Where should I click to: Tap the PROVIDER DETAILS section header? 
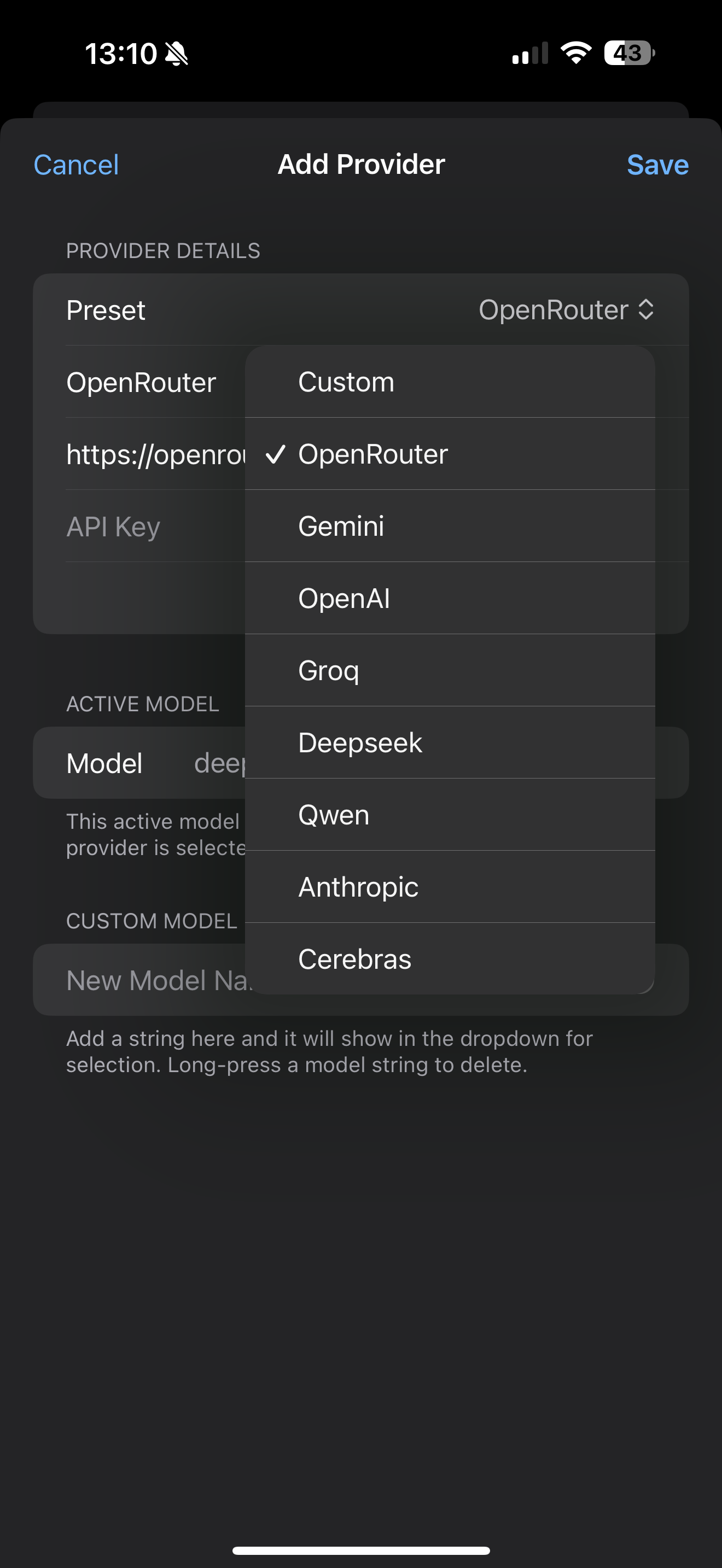click(163, 251)
